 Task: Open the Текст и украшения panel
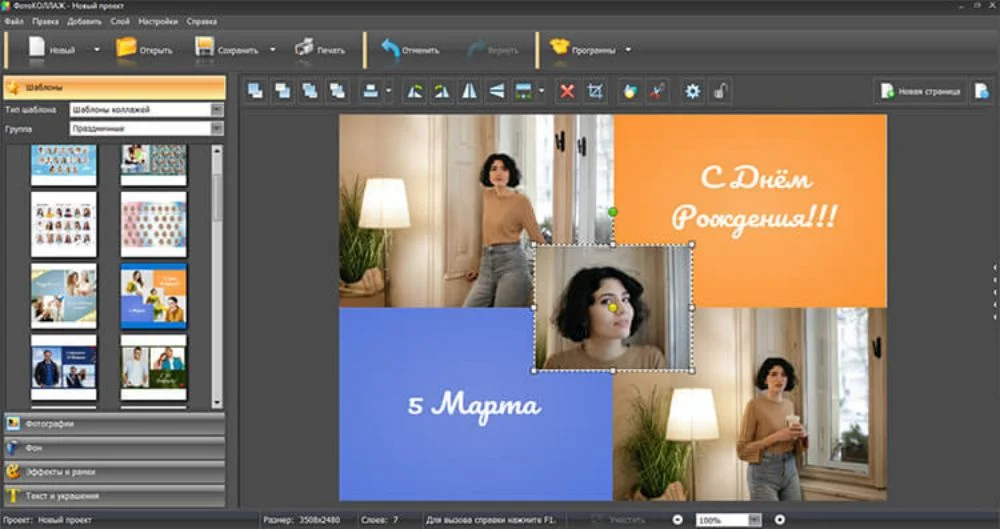[112, 495]
